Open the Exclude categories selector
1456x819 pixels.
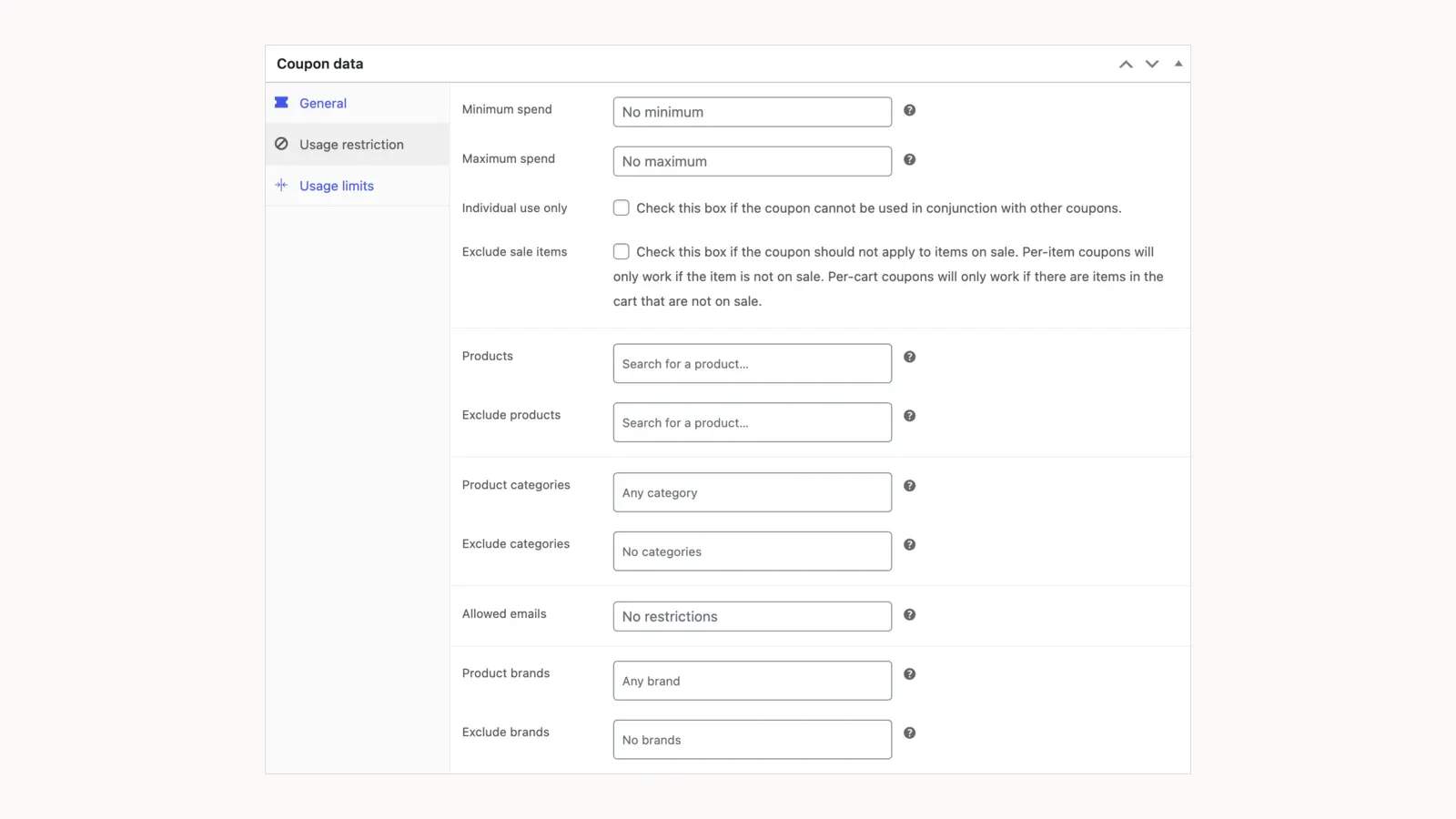(753, 551)
